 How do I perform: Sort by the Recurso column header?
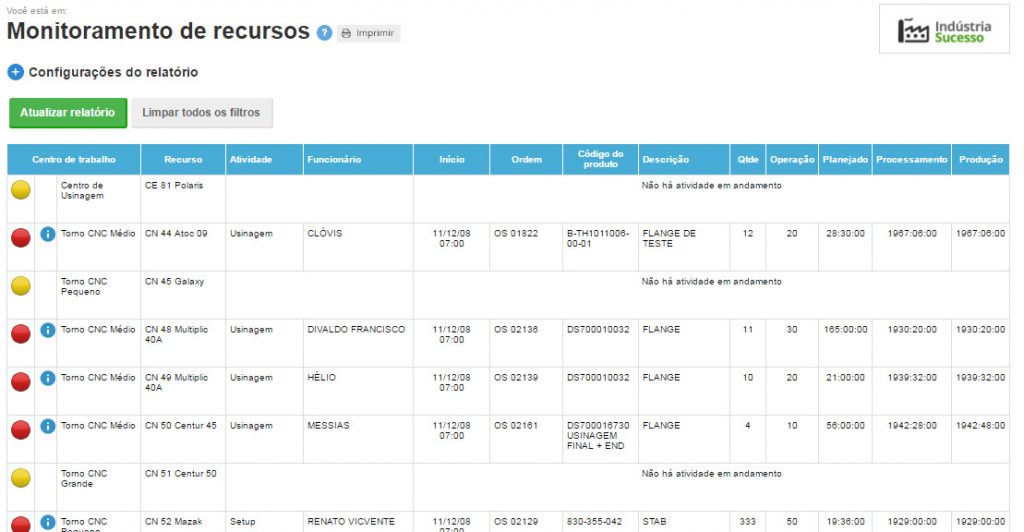[x=183, y=160]
